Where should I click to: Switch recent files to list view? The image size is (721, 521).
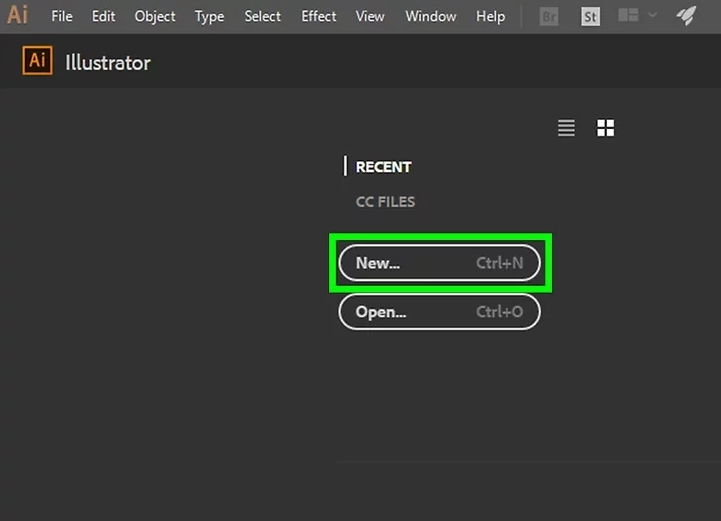566,128
